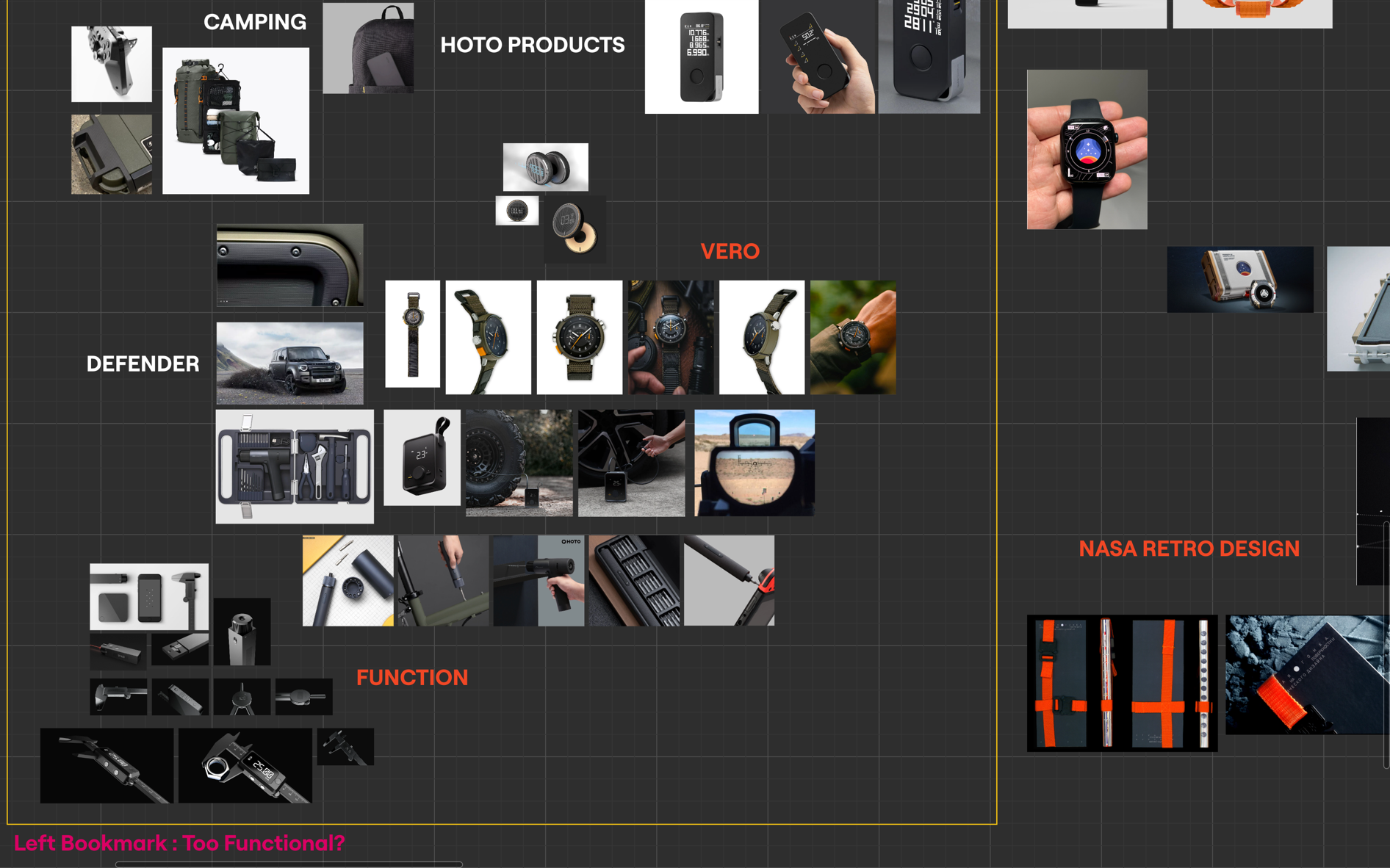Select the Apple Watch in hand photo
The width and height of the screenshot is (1390, 868).
pos(1087,150)
